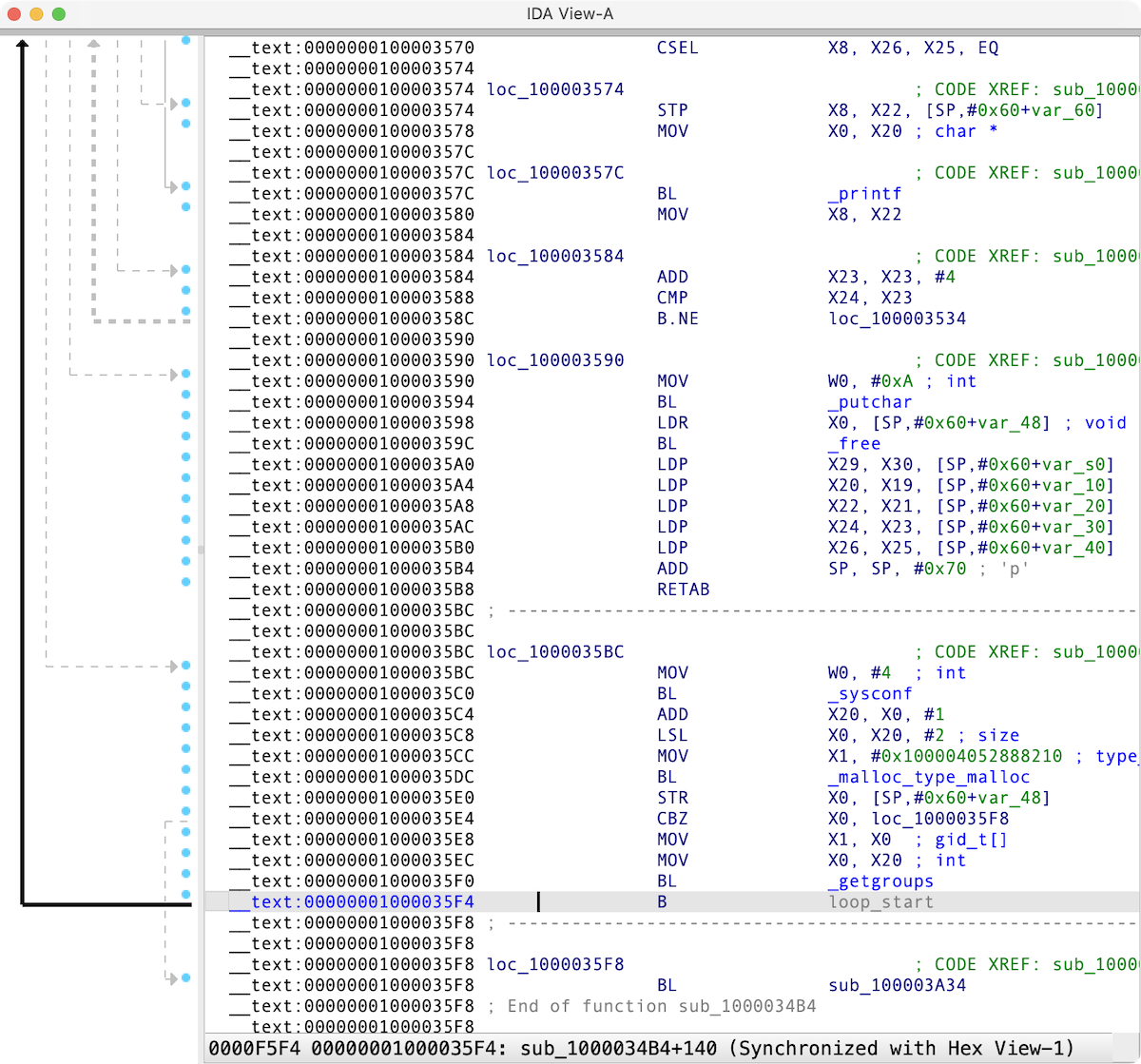Click the green macOS zoom window button
This screenshot has height=1064, width=1141.
tap(58, 14)
